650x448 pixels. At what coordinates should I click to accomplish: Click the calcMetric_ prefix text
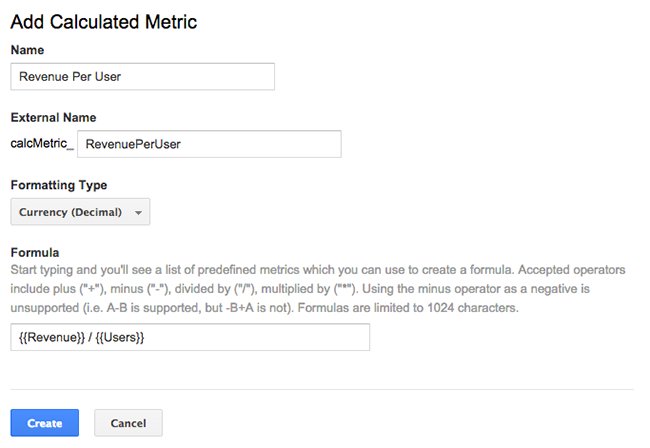[42, 144]
